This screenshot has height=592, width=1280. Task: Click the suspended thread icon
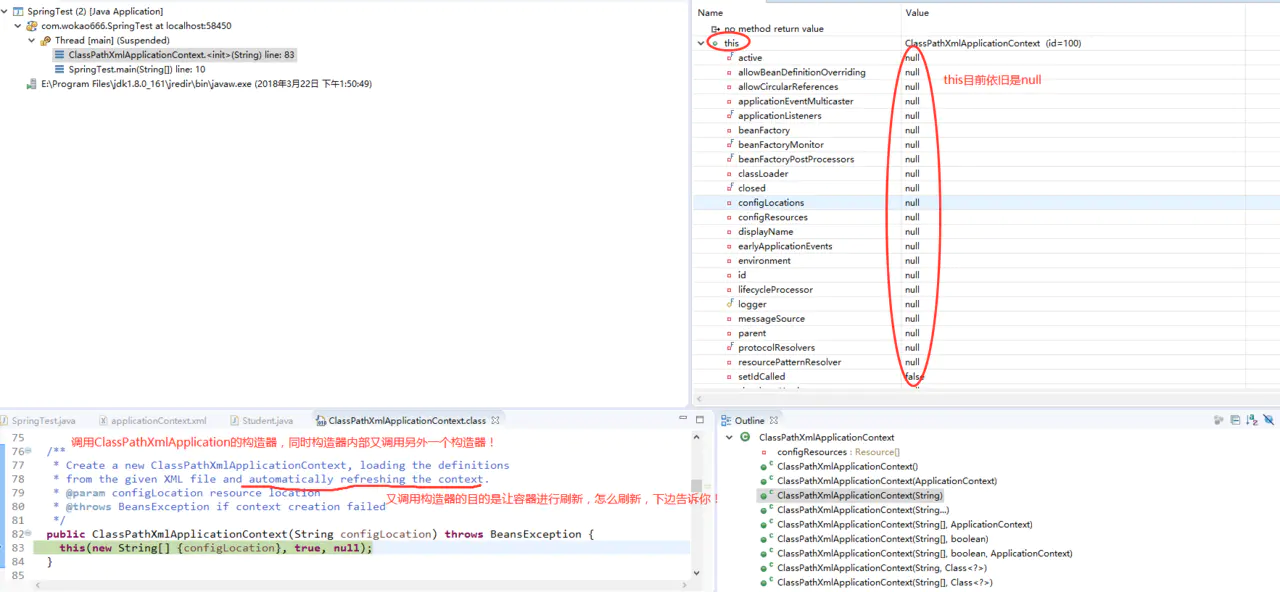coord(46,41)
